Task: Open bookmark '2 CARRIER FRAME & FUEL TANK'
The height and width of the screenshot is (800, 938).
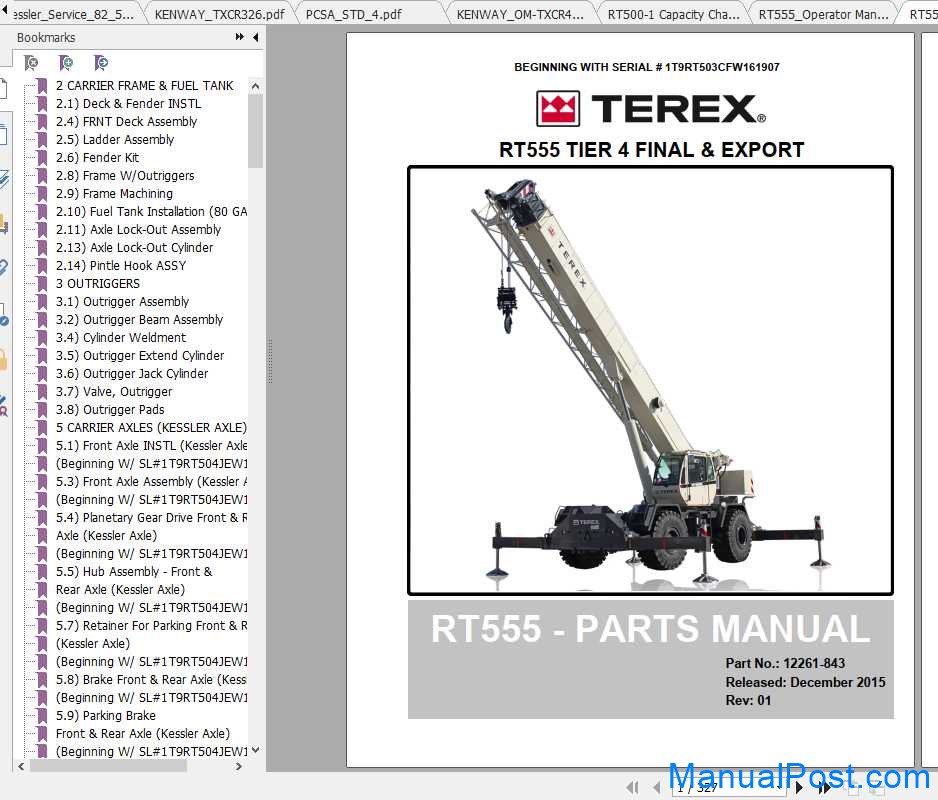Action: tap(144, 86)
